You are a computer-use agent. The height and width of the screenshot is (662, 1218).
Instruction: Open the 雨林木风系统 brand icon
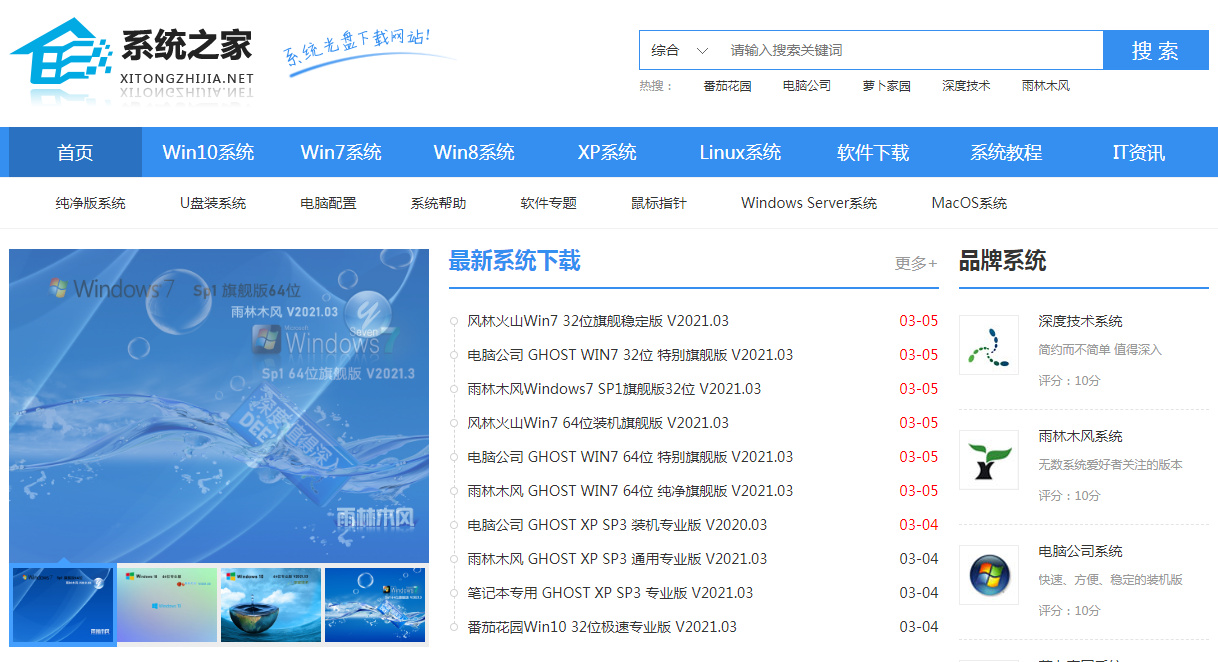pos(989,460)
